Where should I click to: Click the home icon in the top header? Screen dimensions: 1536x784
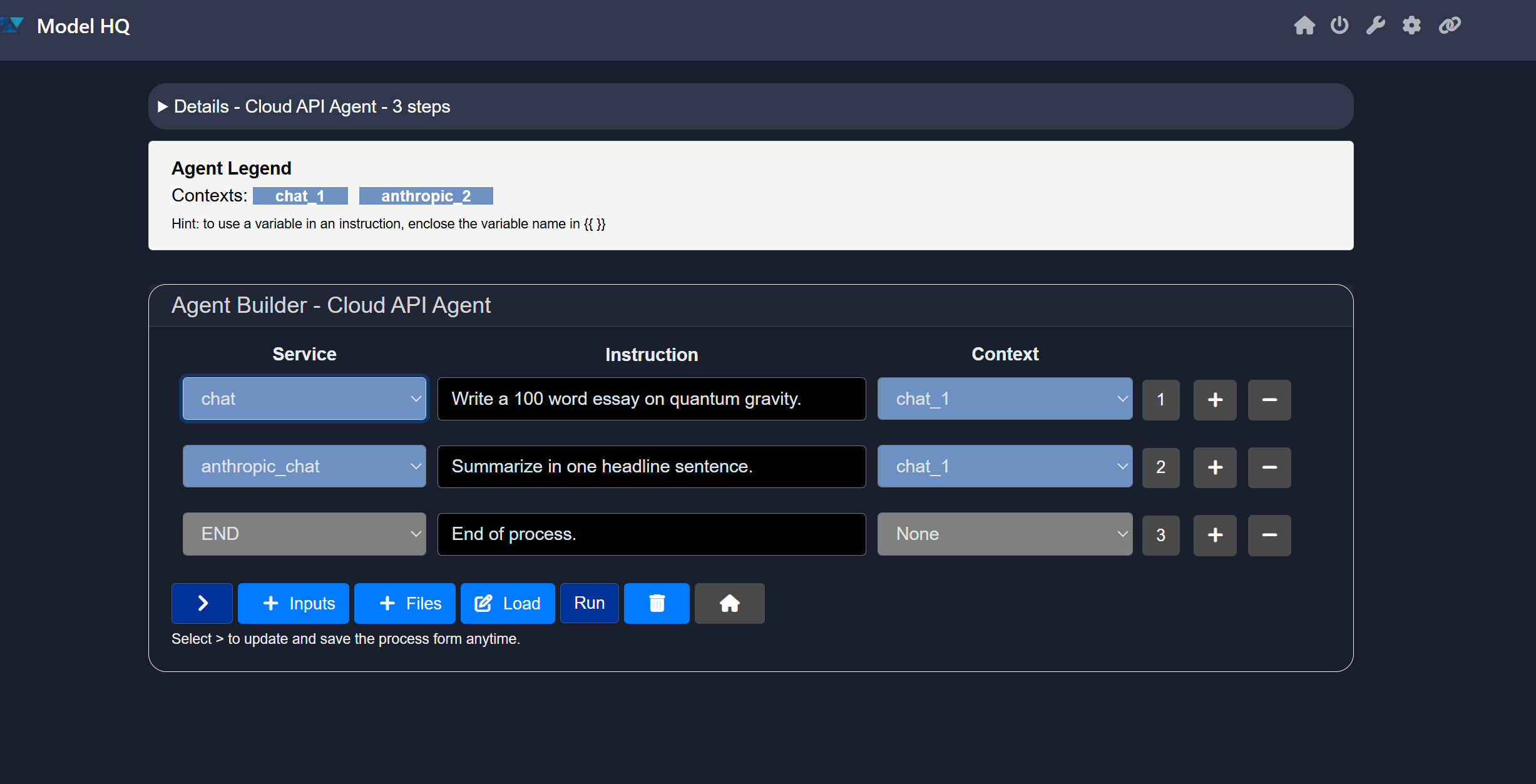(x=1304, y=26)
